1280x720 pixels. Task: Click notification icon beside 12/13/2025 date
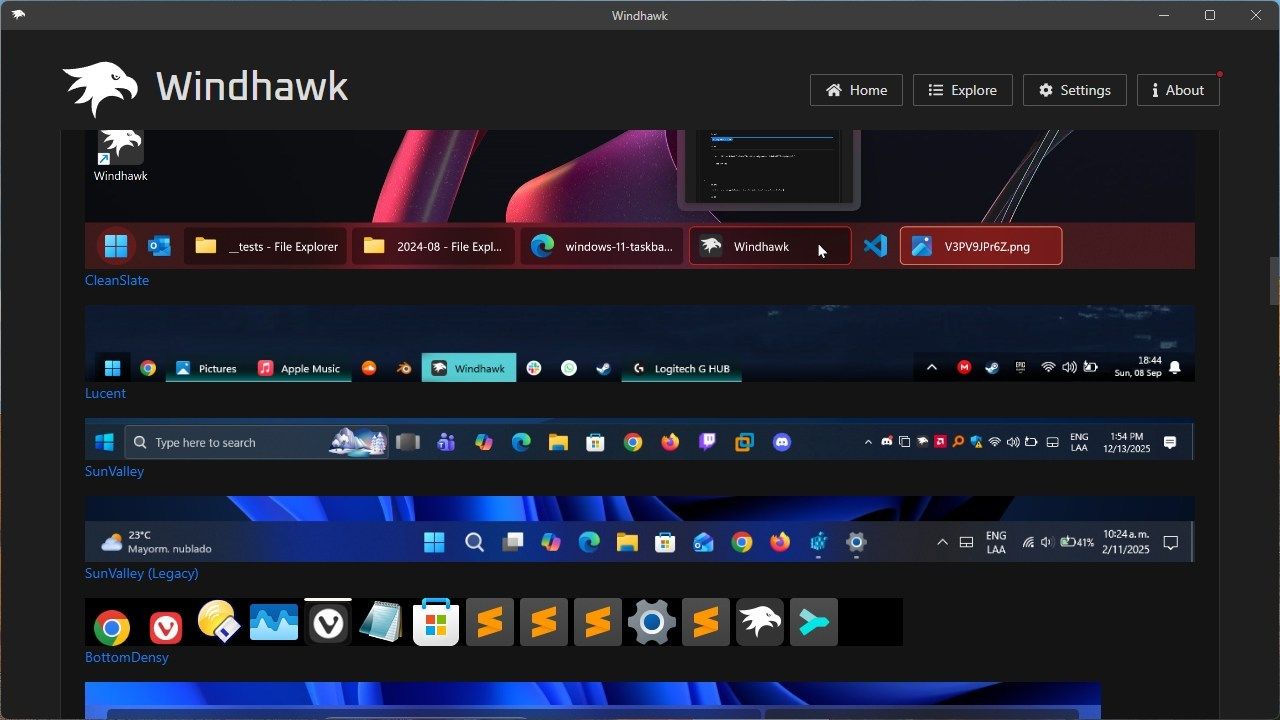point(1170,442)
